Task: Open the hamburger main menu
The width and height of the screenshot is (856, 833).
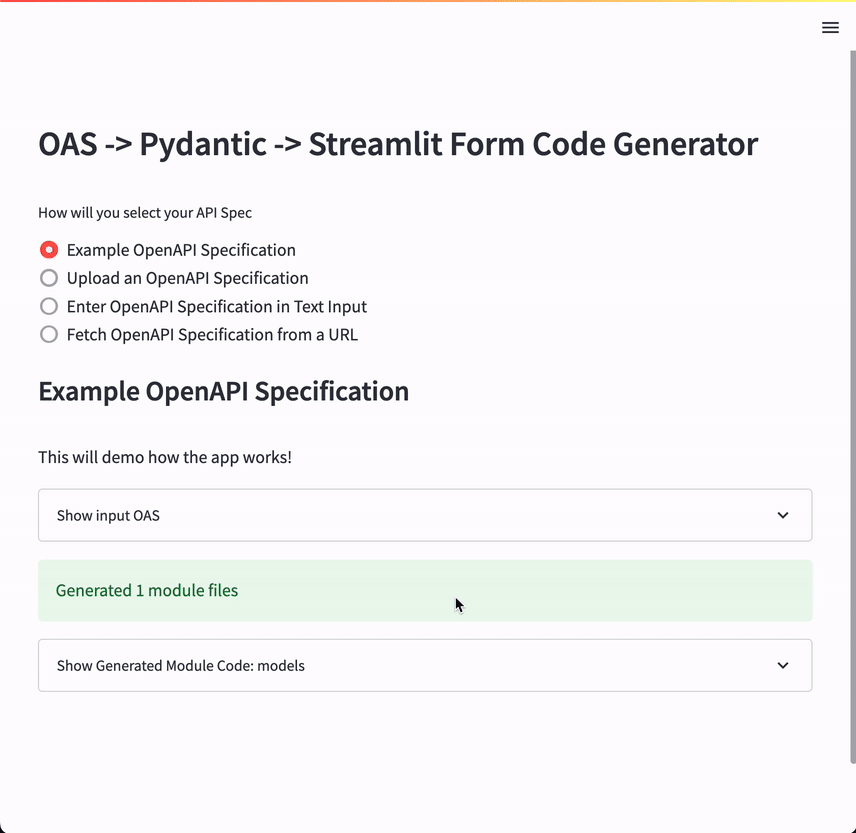Action: tap(830, 28)
